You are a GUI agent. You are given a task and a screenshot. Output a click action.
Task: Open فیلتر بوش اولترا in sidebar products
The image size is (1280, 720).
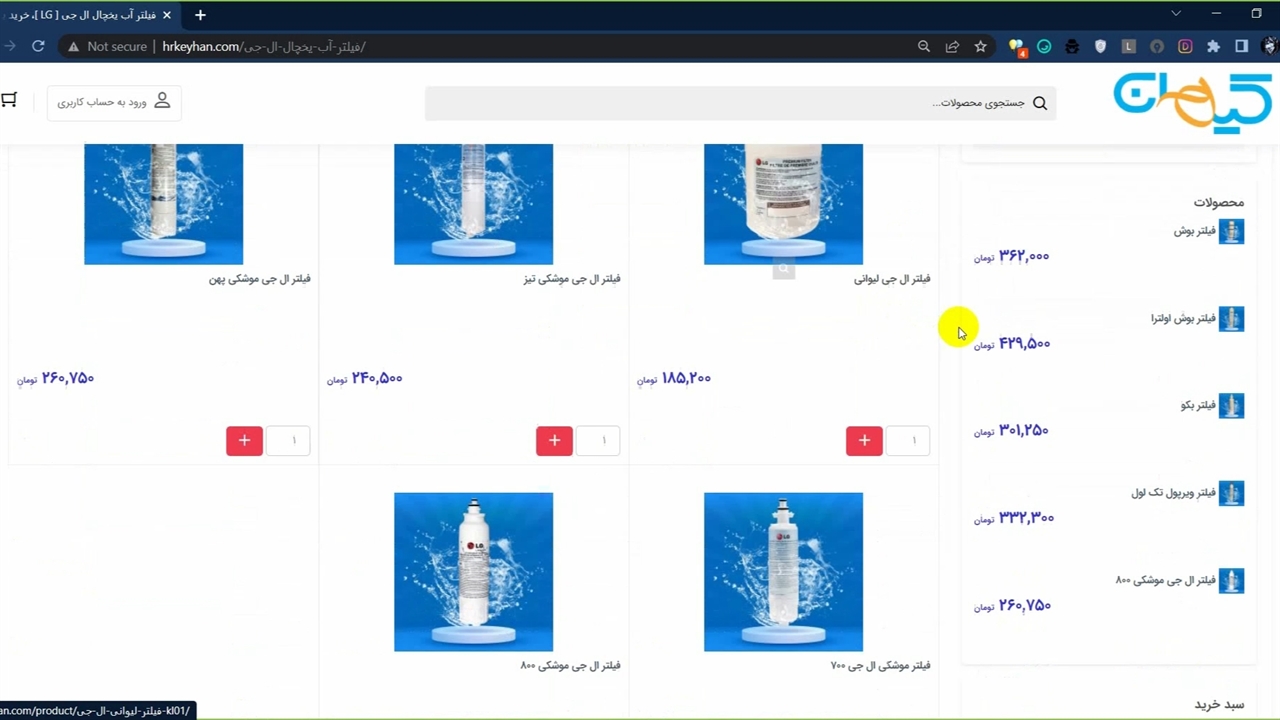click(1183, 319)
